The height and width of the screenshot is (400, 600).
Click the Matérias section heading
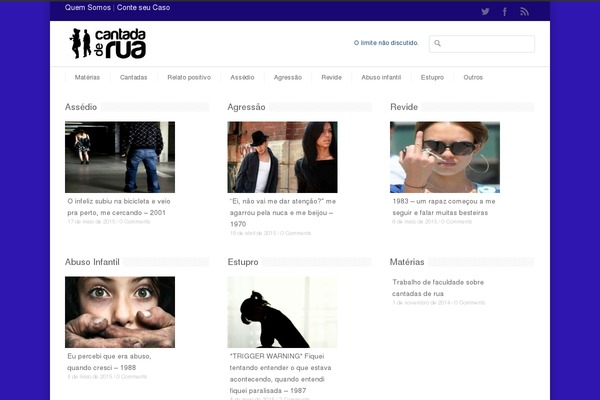pyautogui.click(x=407, y=262)
